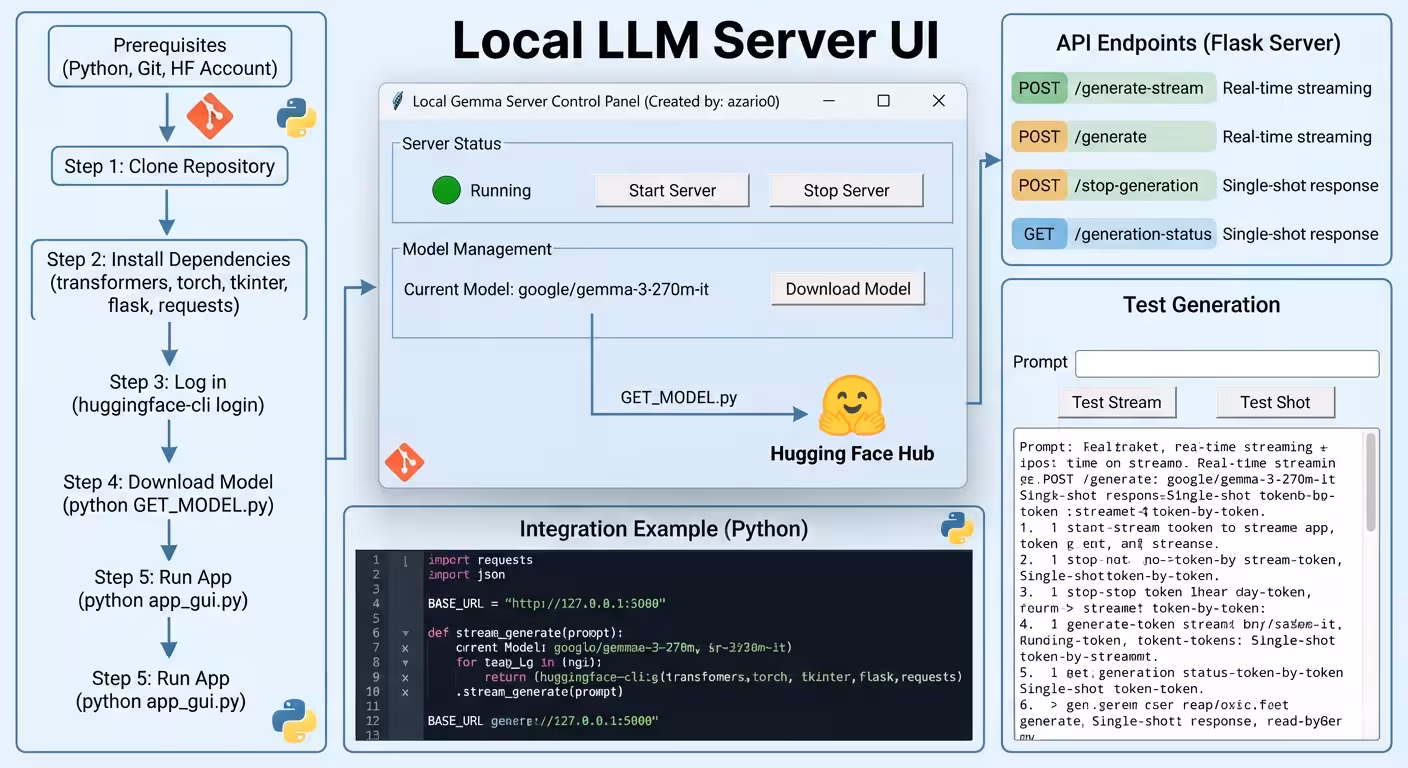The image size is (1408, 768).
Task: Click the /stop-generation endpoint path
Action: pos(1136,185)
